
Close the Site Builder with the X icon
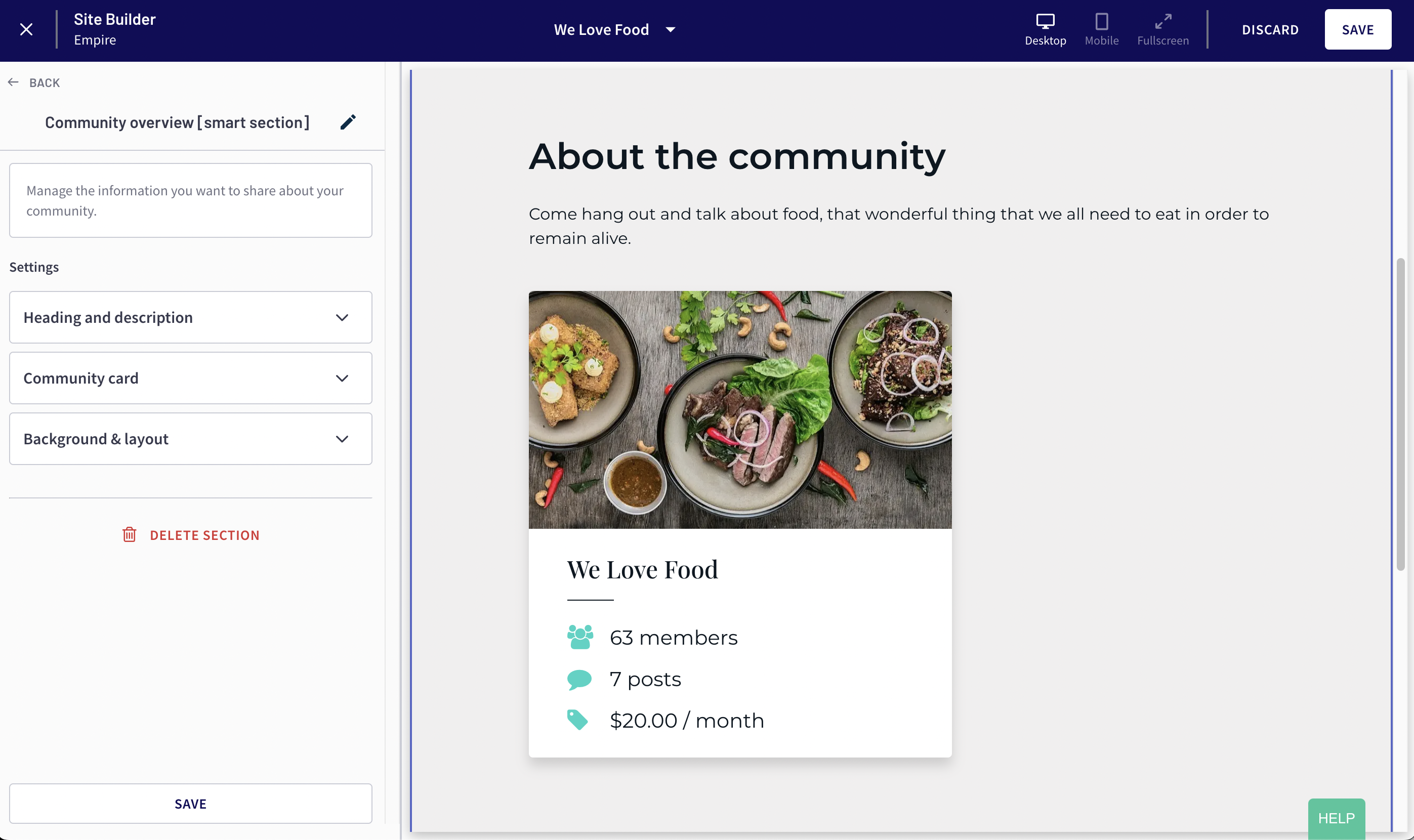tap(26, 29)
